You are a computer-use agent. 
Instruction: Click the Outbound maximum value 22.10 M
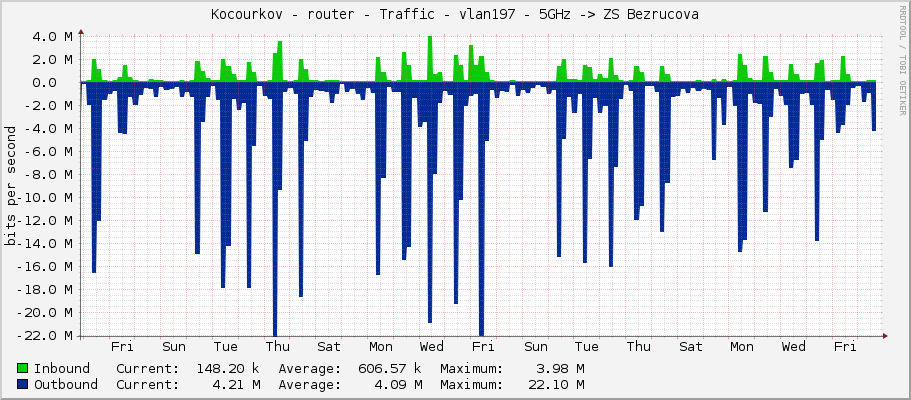tap(556, 384)
